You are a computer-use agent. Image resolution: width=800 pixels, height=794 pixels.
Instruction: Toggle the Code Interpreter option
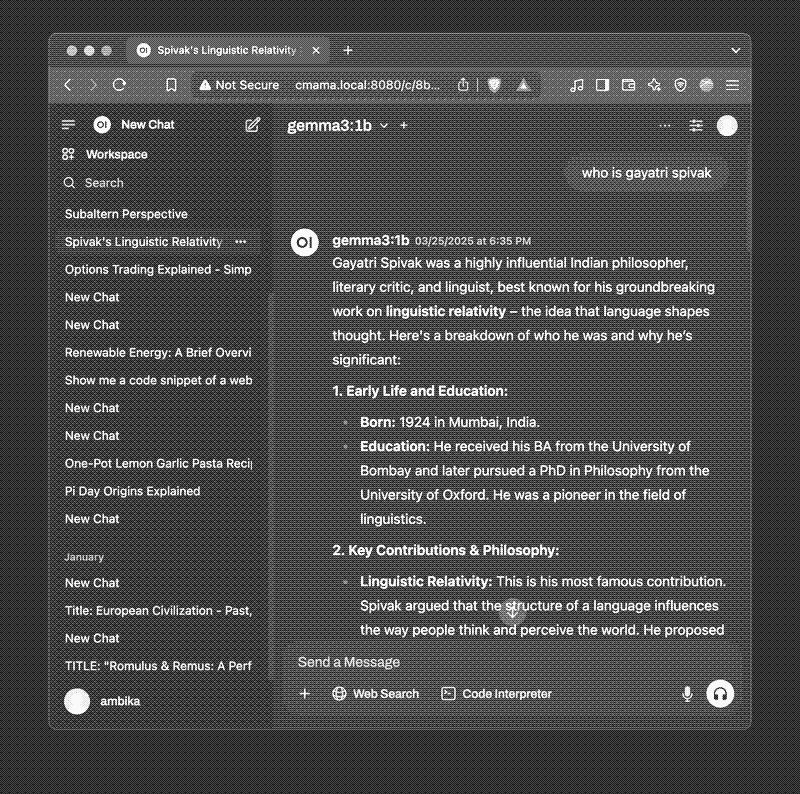(496, 694)
